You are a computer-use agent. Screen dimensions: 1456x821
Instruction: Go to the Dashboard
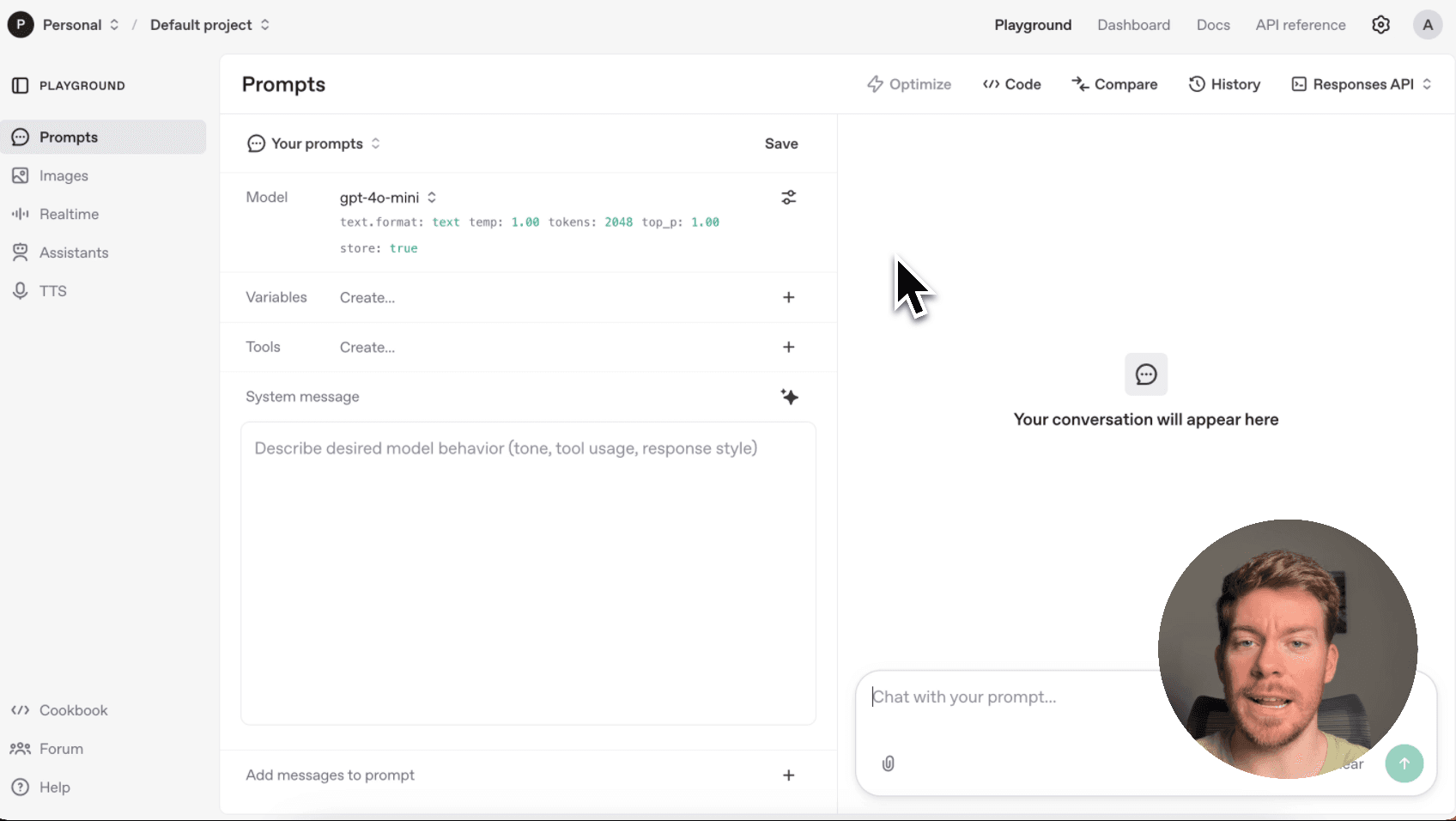pos(1133,25)
